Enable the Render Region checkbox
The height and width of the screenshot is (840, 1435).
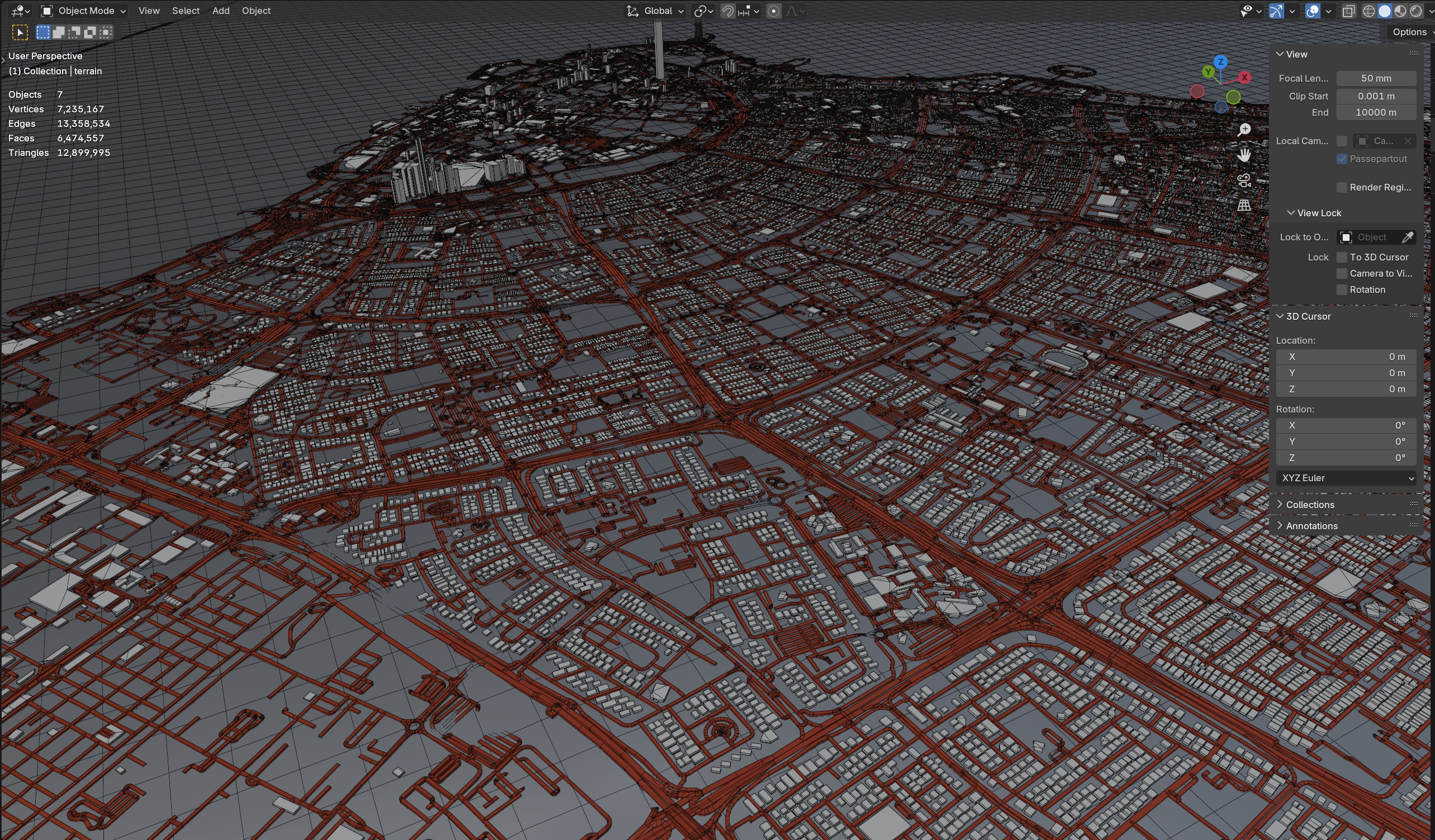(x=1342, y=187)
